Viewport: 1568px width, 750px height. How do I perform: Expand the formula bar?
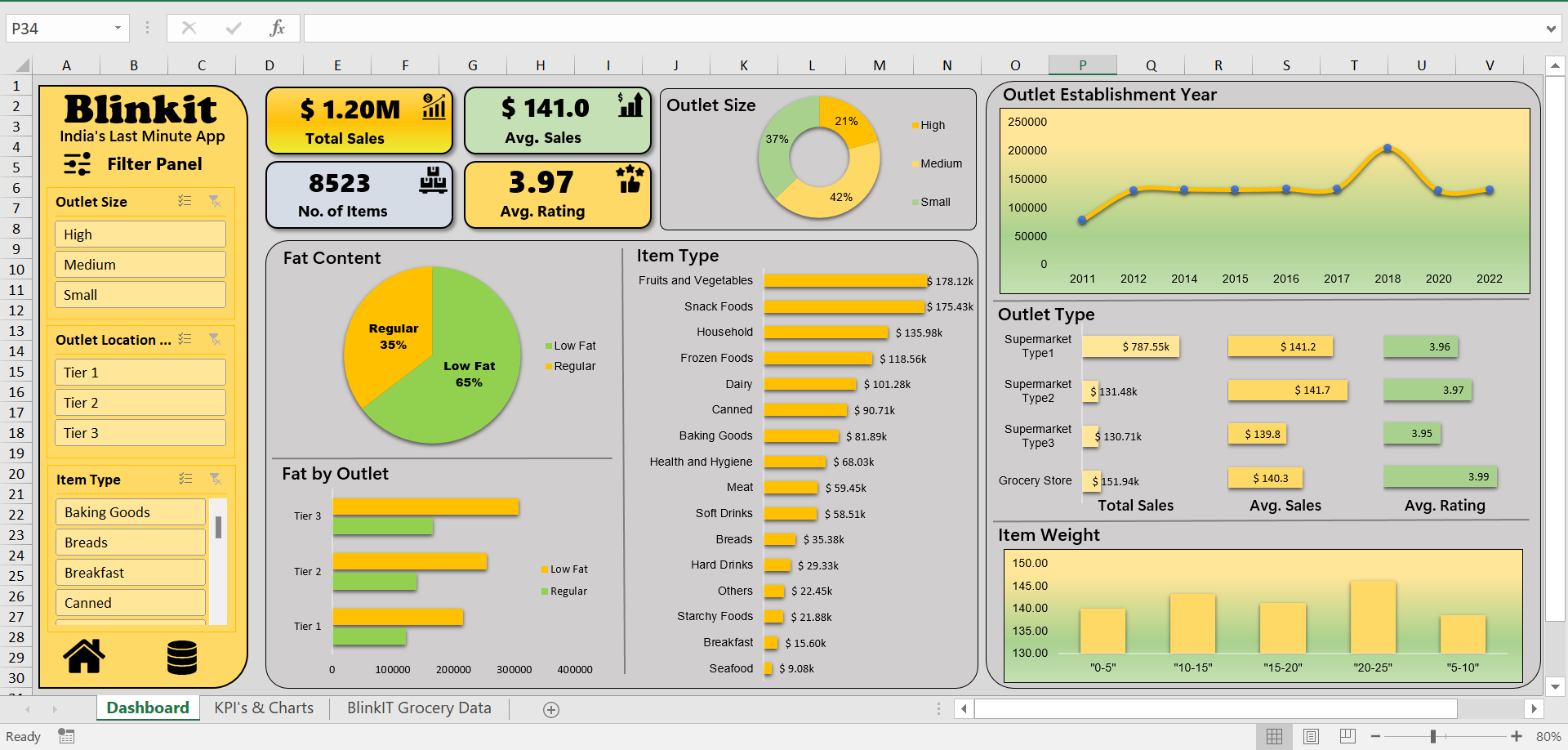point(1550,29)
